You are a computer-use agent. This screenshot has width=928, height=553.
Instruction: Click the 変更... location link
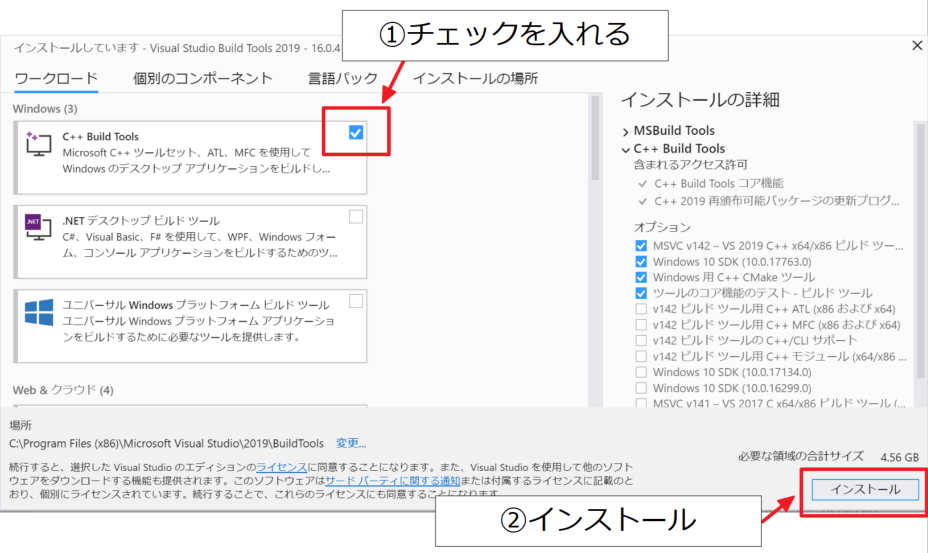click(351, 443)
